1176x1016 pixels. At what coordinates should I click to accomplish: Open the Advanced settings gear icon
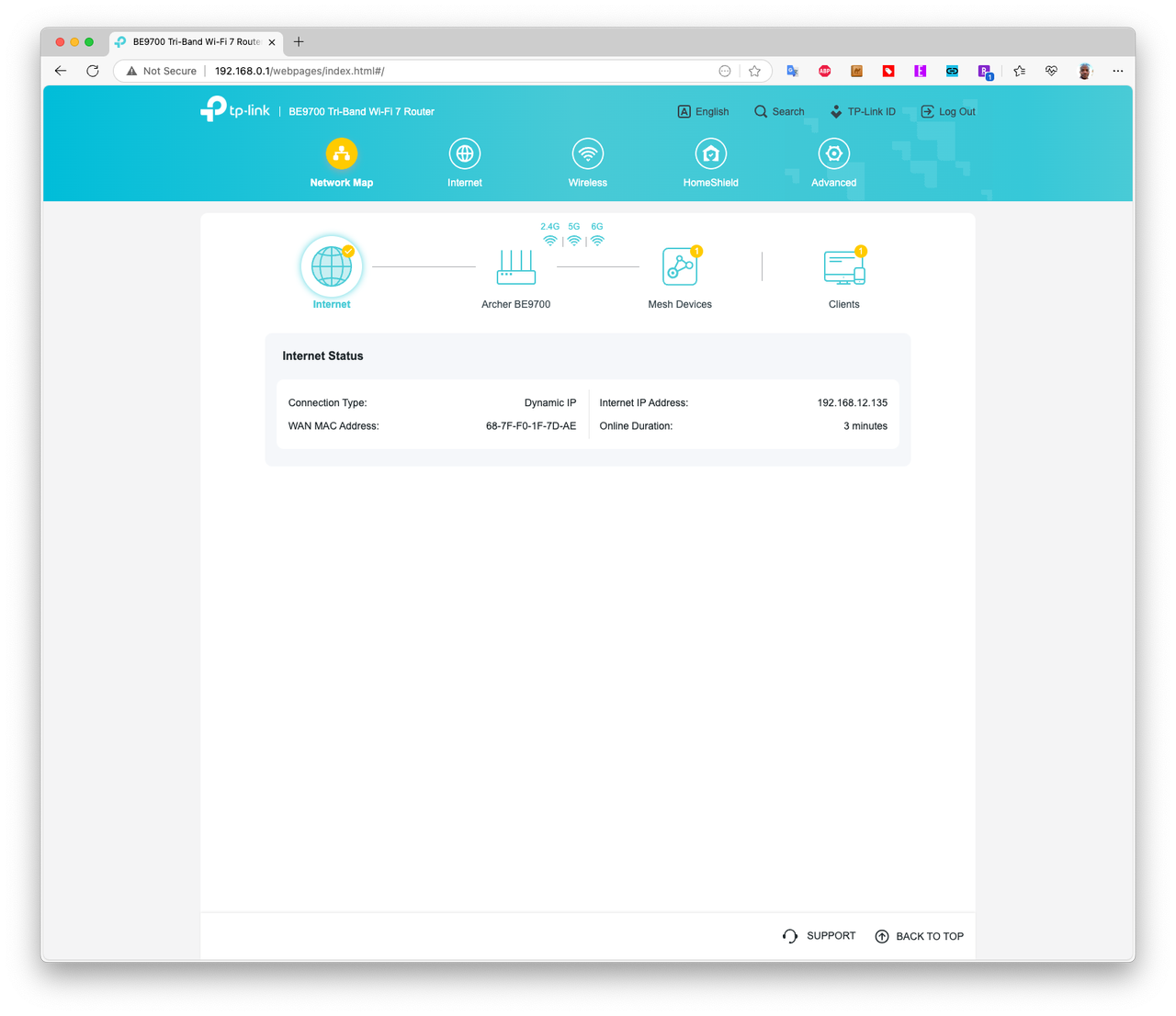tap(833, 153)
